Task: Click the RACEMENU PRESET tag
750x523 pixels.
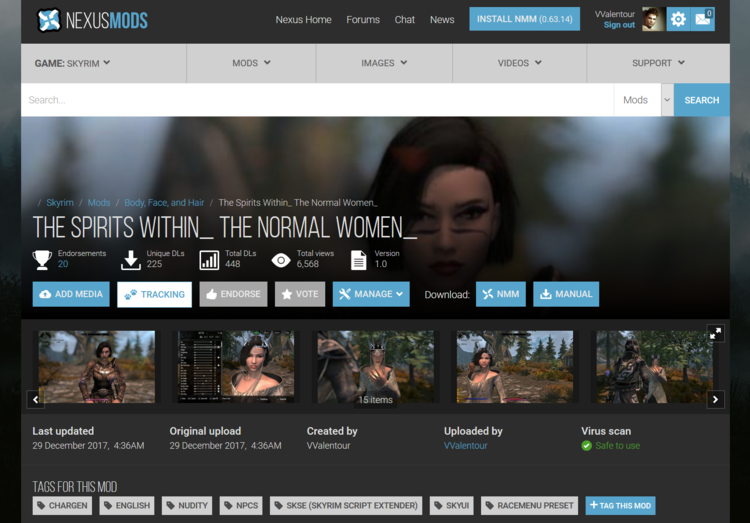Action: point(529,505)
